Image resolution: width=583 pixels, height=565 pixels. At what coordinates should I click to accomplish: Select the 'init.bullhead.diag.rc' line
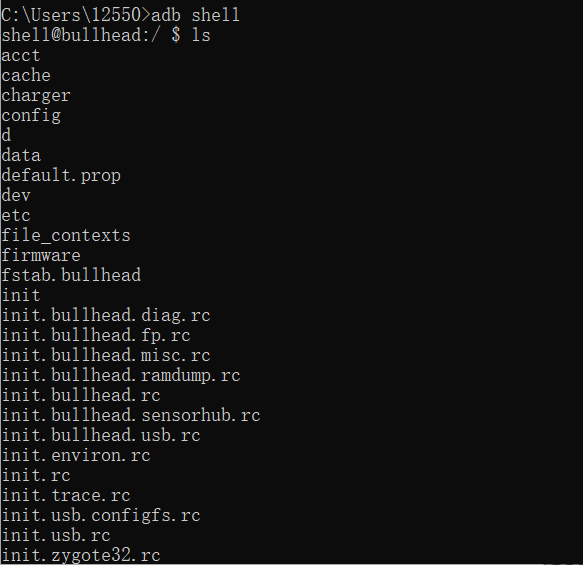pyautogui.click(x=106, y=316)
